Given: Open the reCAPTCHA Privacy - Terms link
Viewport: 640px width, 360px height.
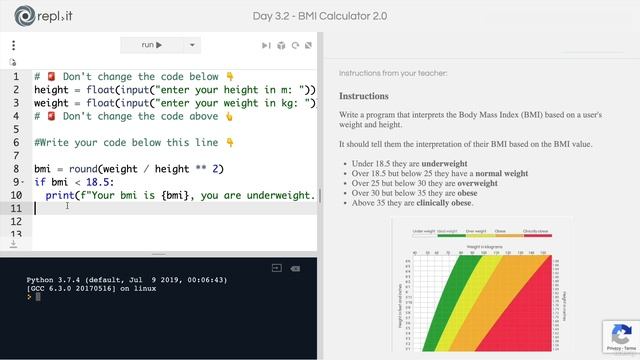Looking at the screenshot, I should click(621, 348).
